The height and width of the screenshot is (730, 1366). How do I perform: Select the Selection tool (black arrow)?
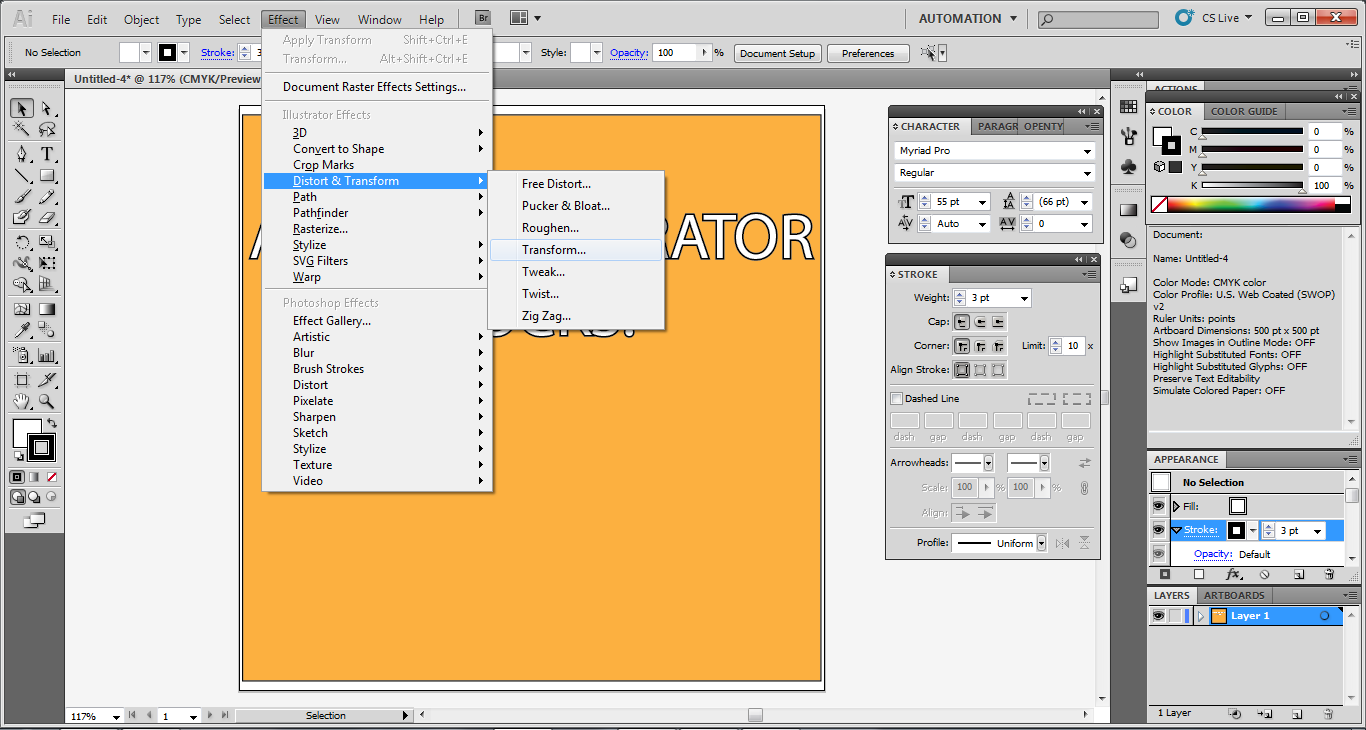[x=22, y=108]
